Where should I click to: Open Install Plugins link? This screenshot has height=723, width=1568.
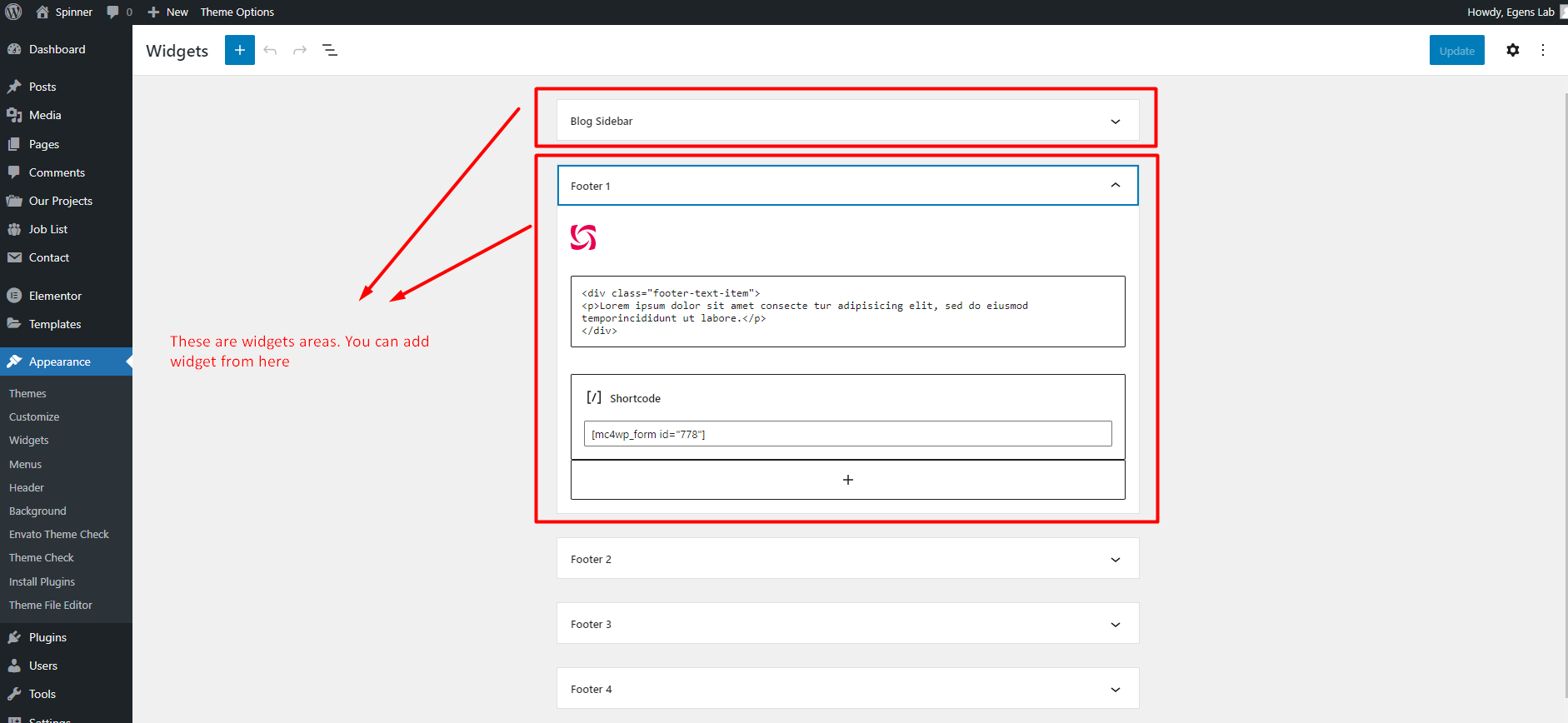coord(42,581)
